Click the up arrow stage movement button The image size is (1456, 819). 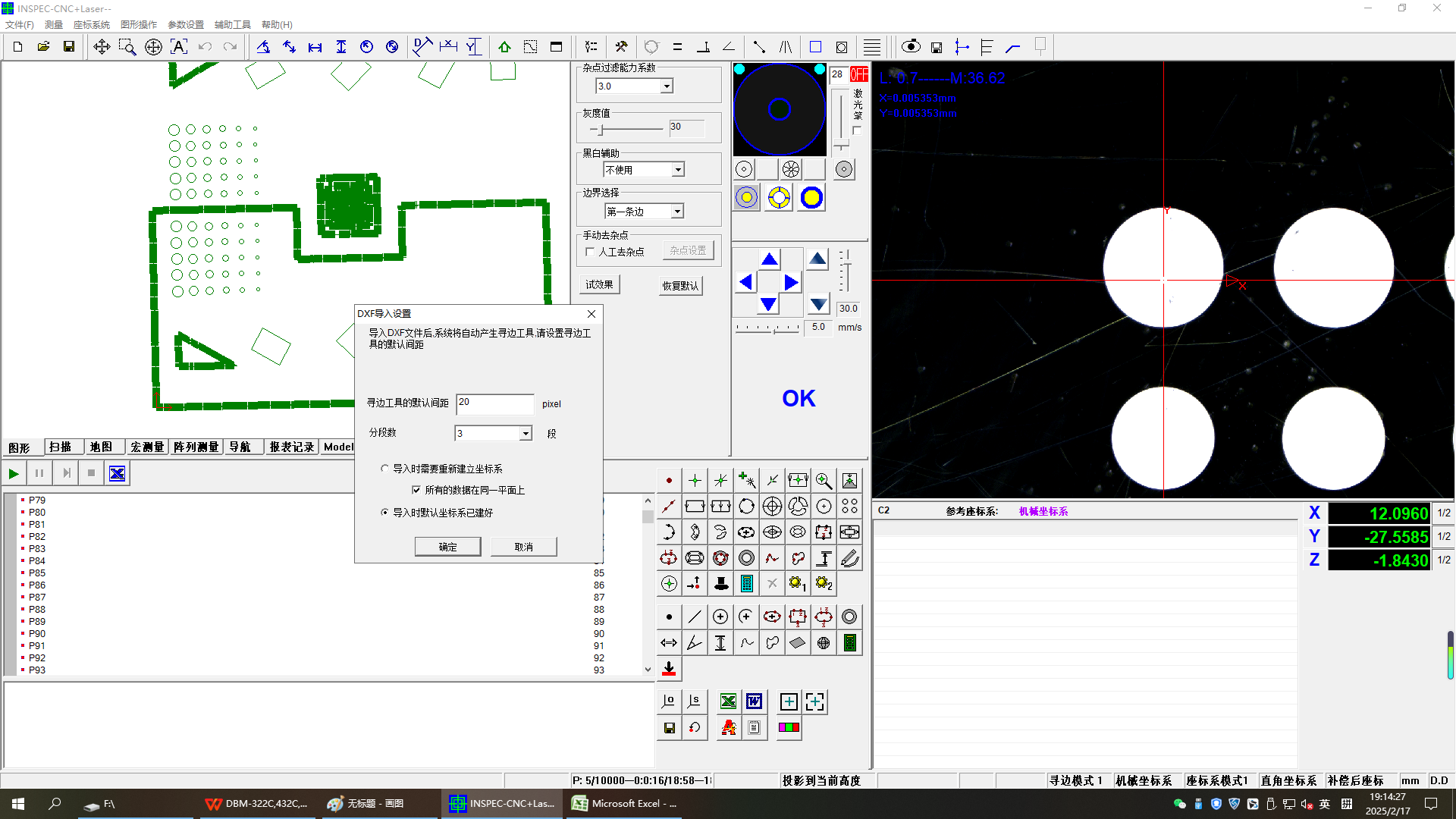point(769,260)
